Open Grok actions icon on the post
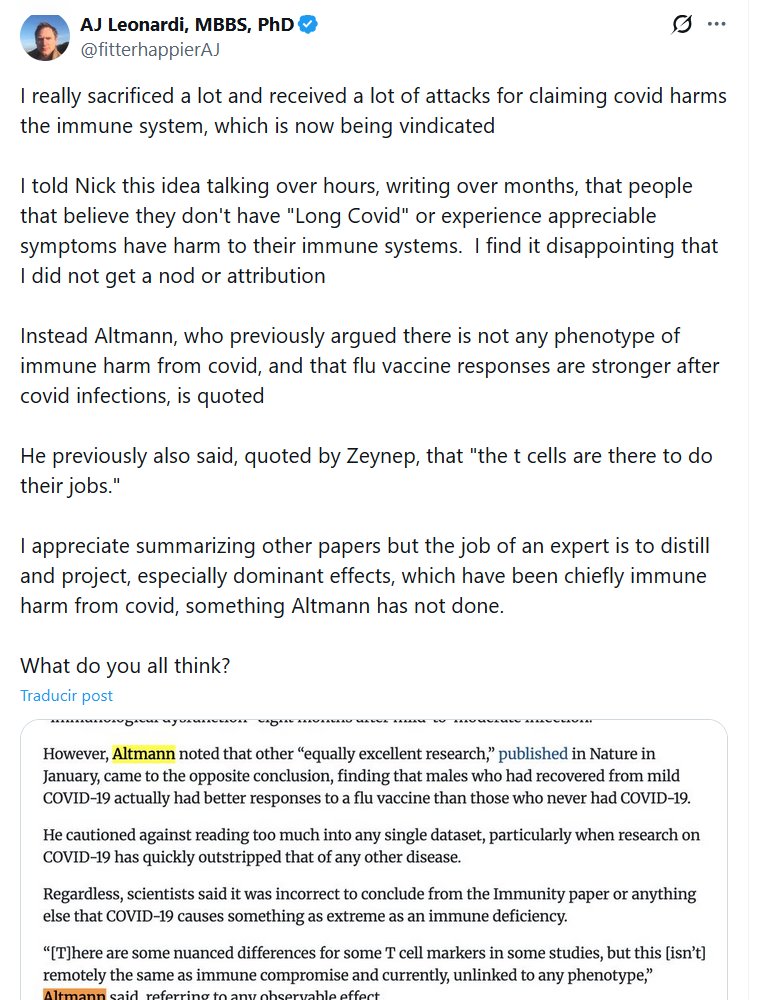 [x=681, y=24]
